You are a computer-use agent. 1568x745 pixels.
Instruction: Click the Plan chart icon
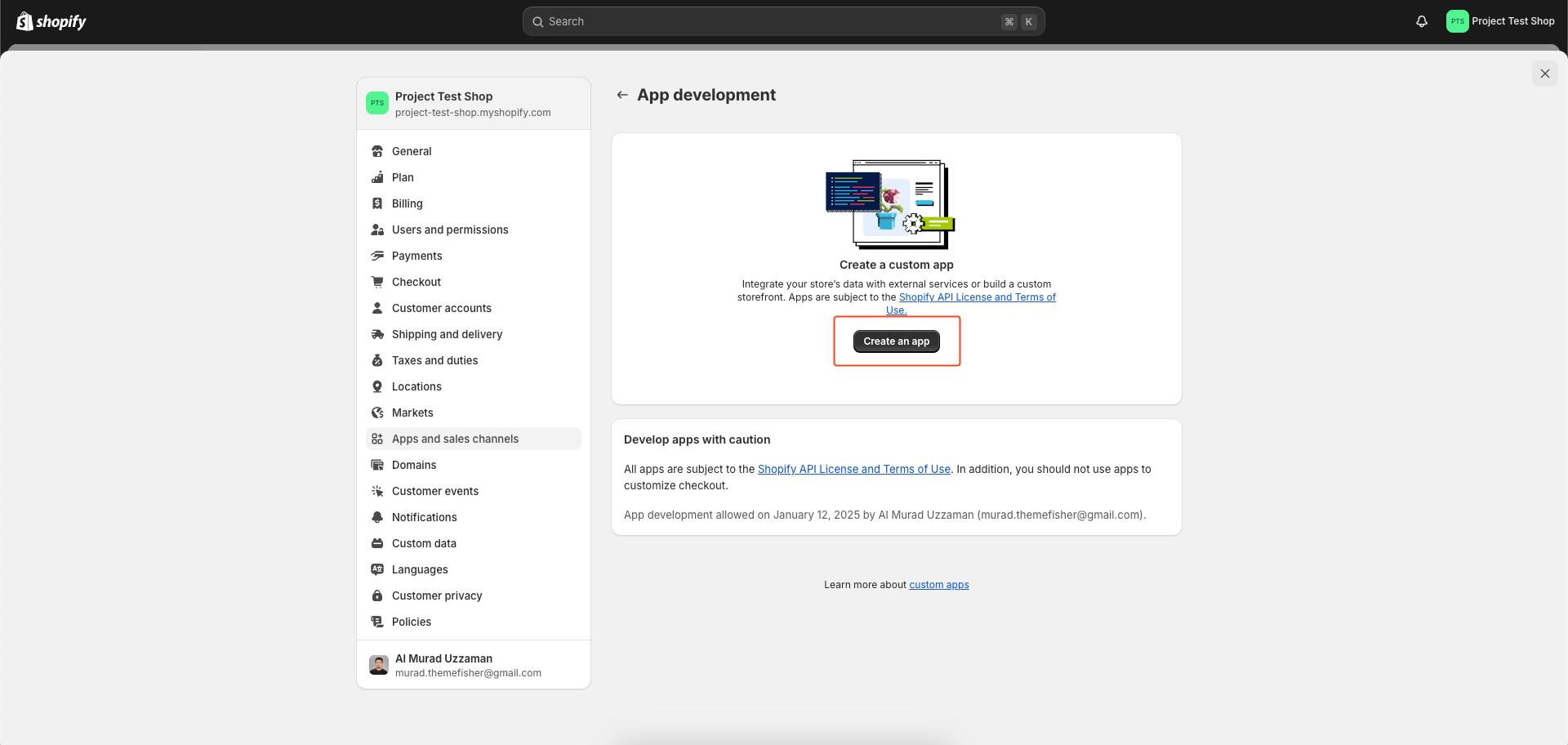point(377,177)
